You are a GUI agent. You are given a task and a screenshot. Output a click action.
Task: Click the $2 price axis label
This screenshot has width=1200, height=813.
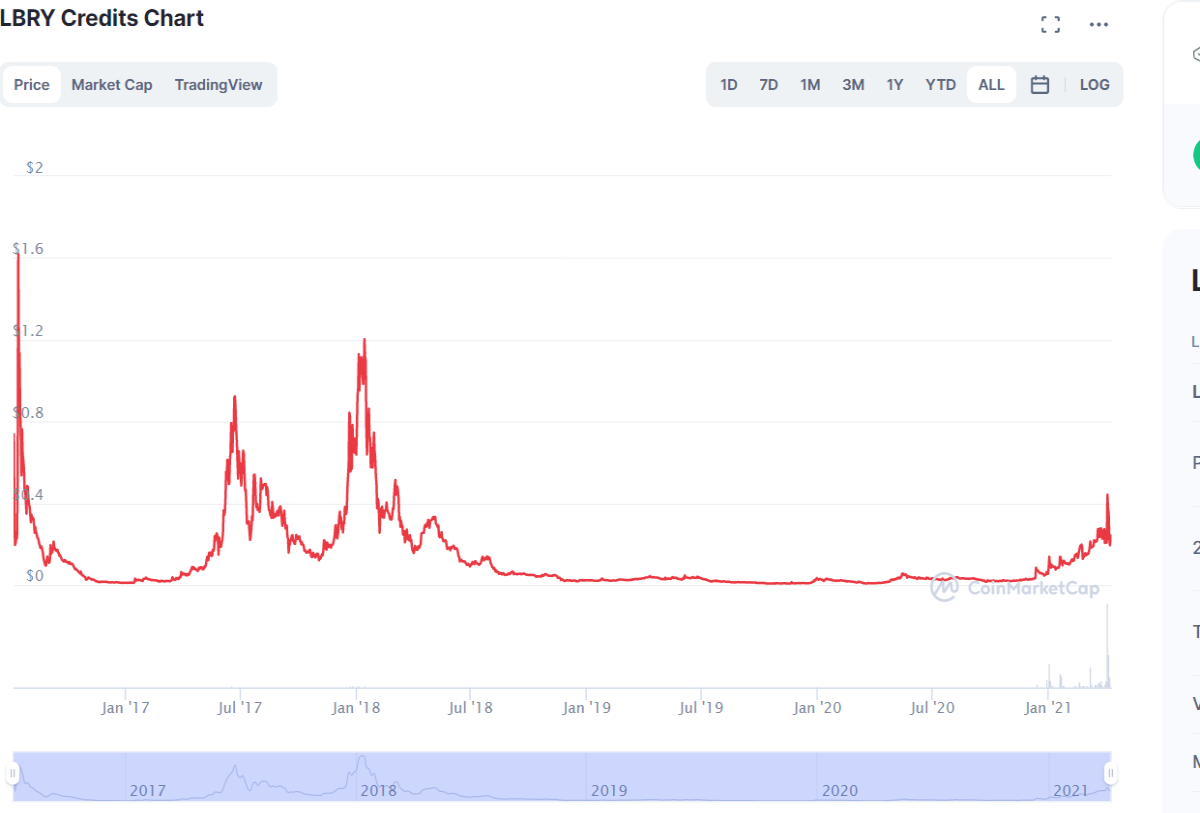34,167
